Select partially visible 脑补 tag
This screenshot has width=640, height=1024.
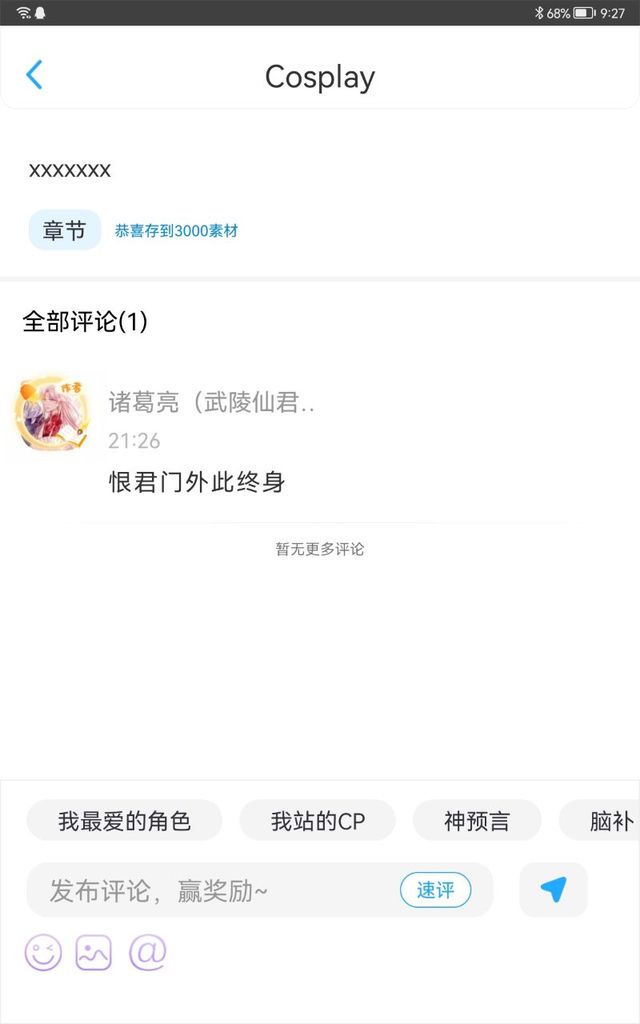tap(600, 820)
